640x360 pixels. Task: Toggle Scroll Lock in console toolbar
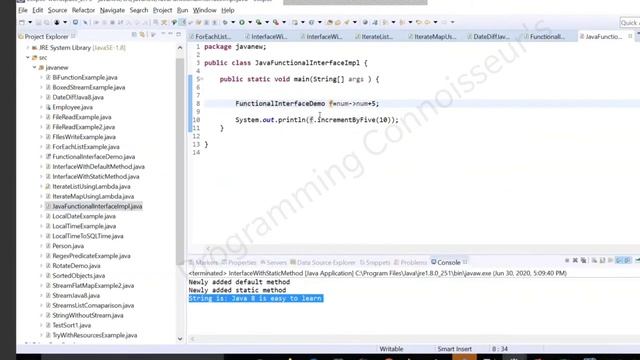[603, 260]
